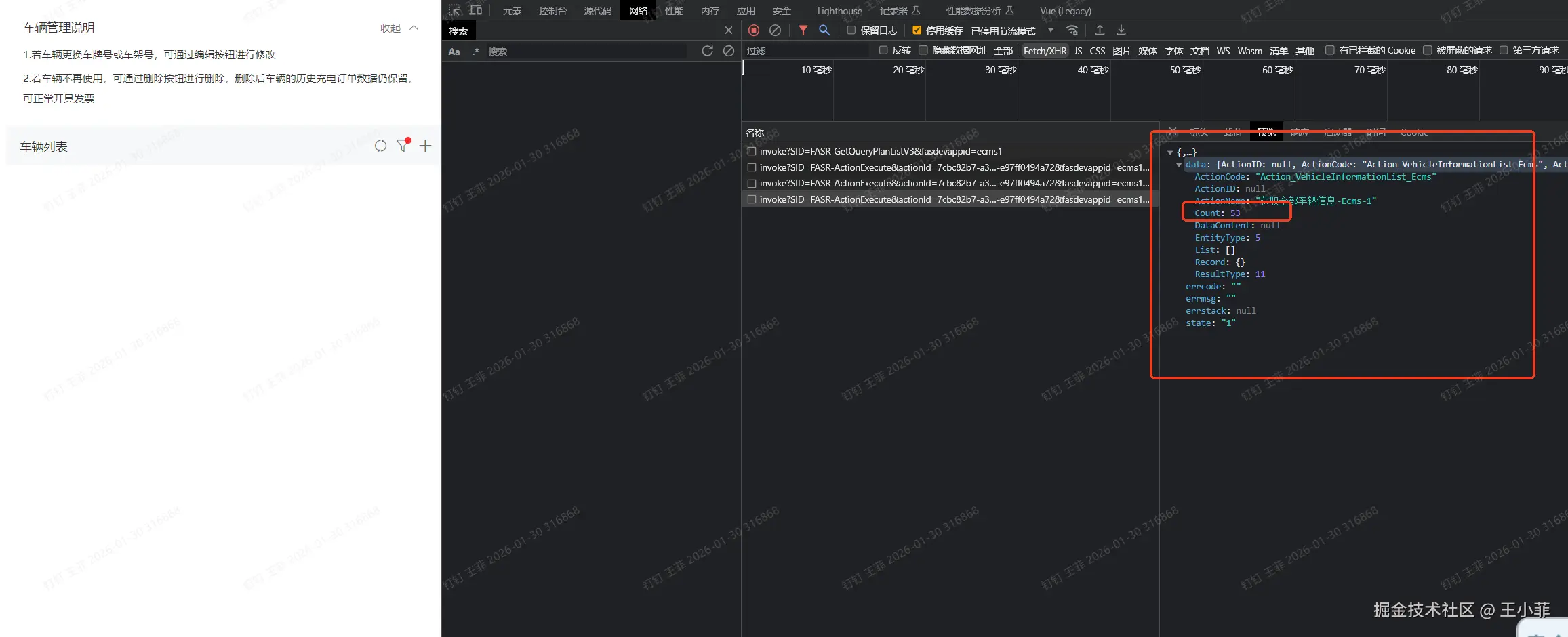Viewport: 1568px width, 637px height.
Task: Focus the network filter (过滤) input
Action: (805, 51)
